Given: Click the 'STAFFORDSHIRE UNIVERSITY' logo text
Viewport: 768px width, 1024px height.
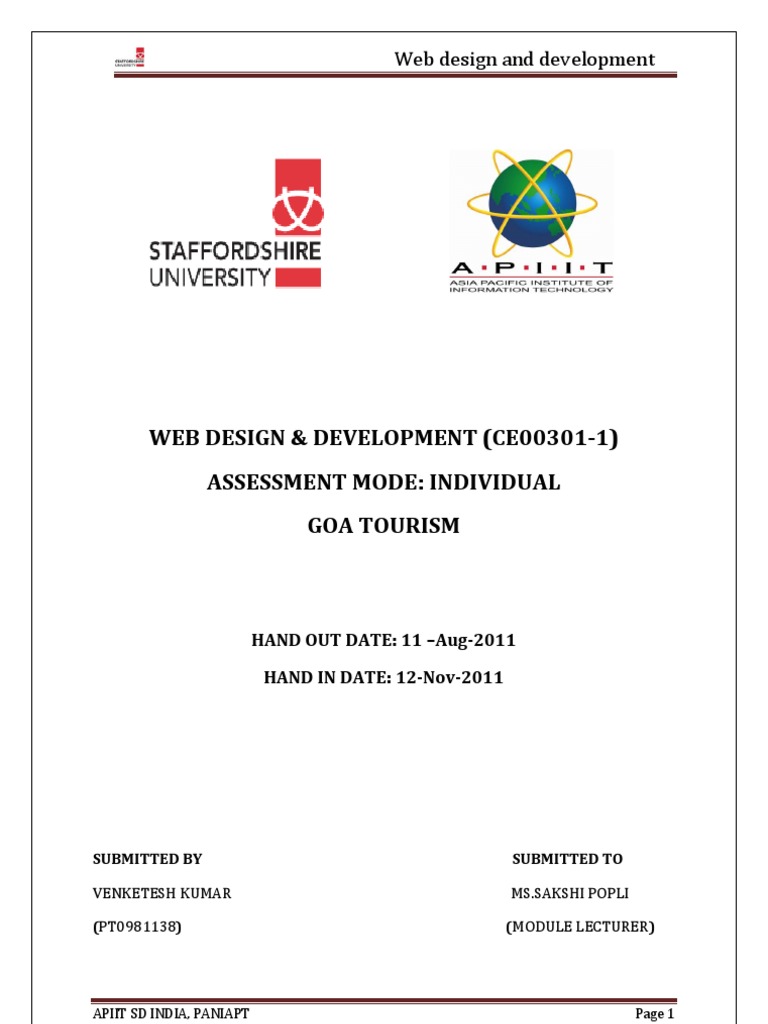Looking at the screenshot, I should 234,264.
